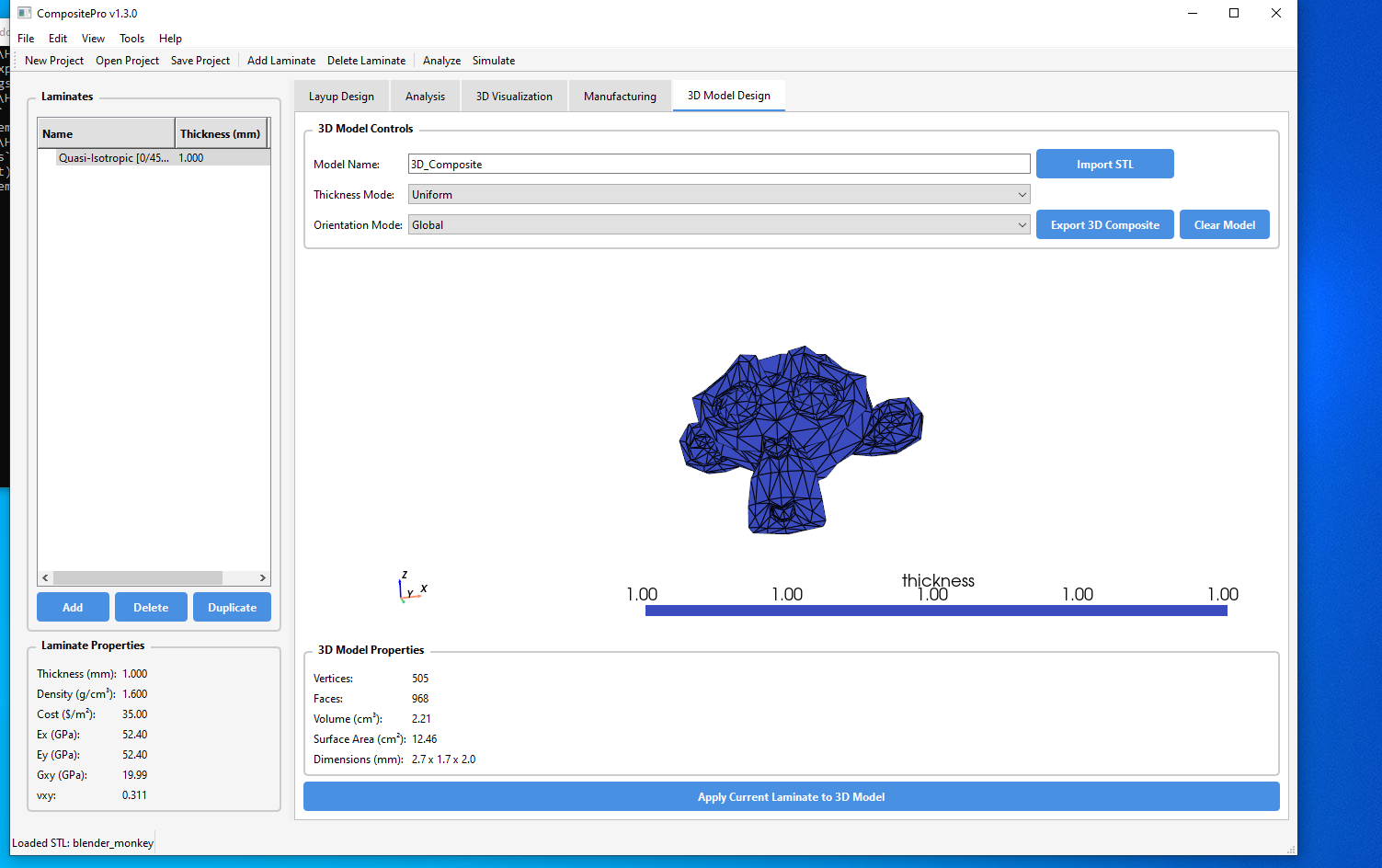Image resolution: width=1382 pixels, height=868 pixels.
Task: Open the Orientation Mode dropdown
Action: (719, 225)
